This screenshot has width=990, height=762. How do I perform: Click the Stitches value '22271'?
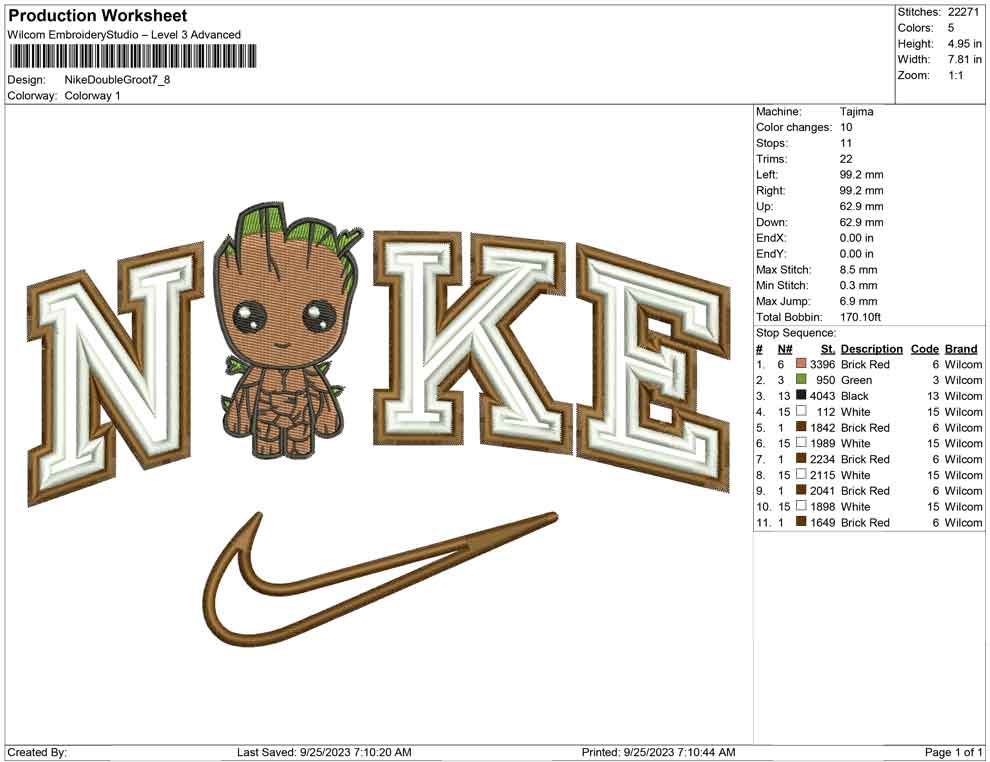(963, 12)
